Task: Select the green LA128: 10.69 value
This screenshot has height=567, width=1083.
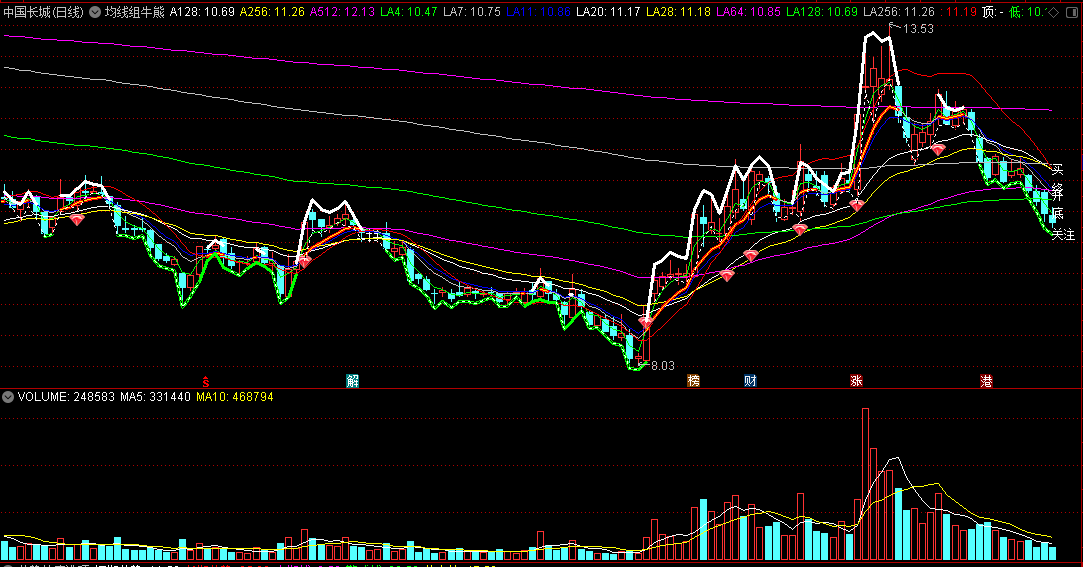Action: (x=822, y=12)
